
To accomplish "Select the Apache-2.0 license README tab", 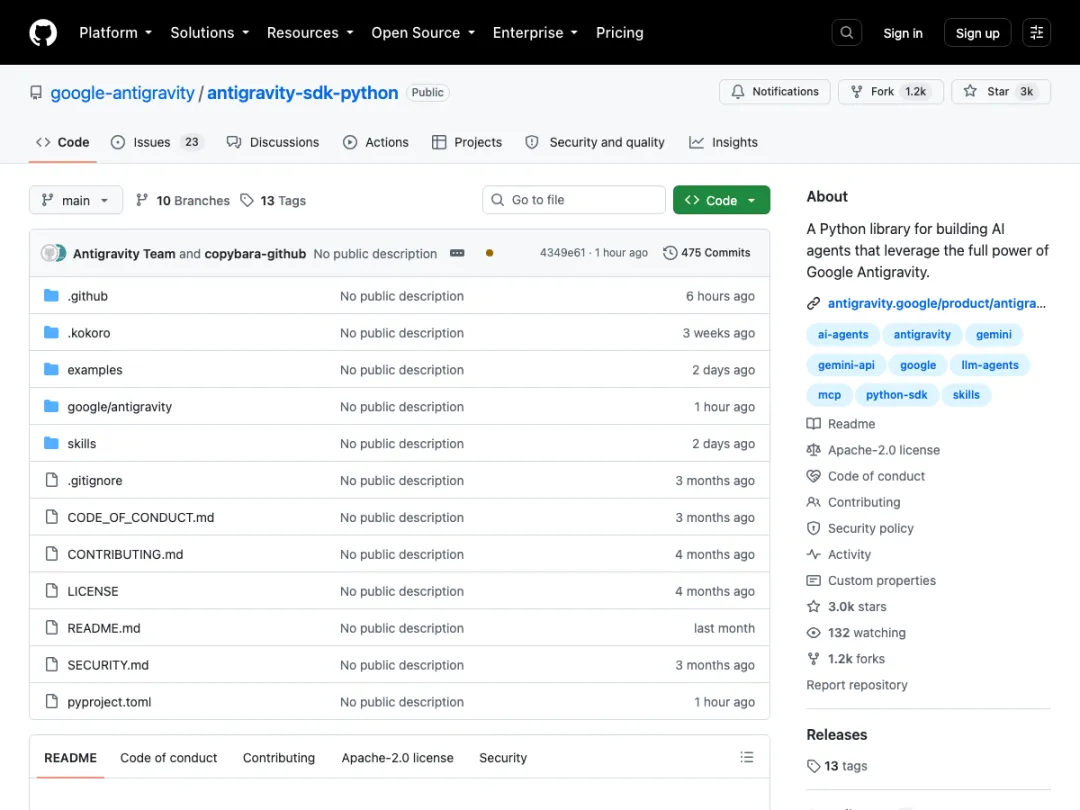I will [x=397, y=758].
